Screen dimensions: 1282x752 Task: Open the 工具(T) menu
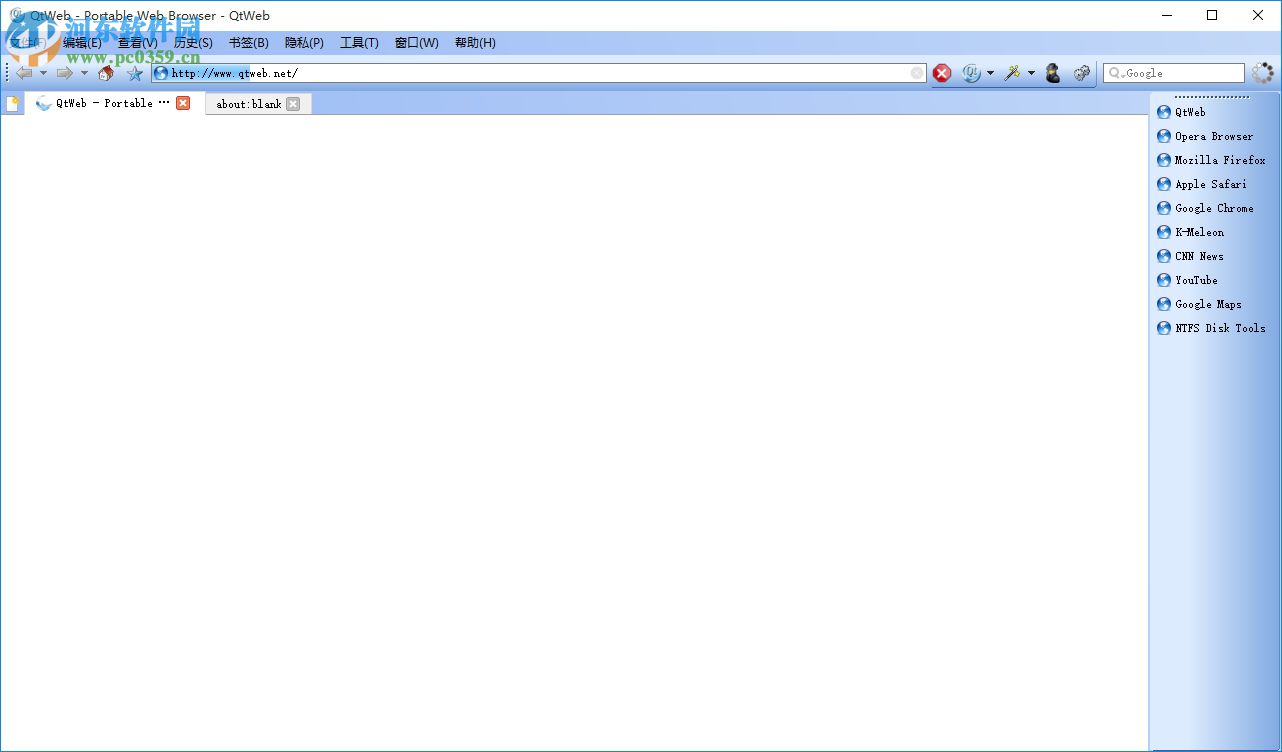pyautogui.click(x=359, y=43)
